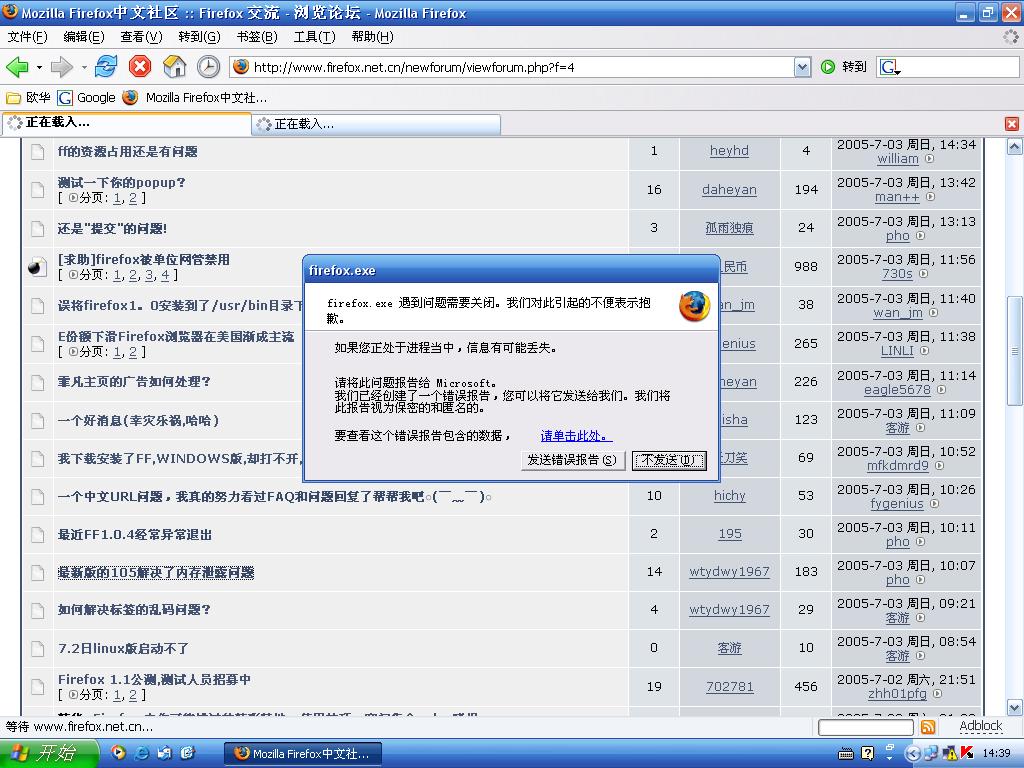Open the 编辑(E) menu

pyautogui.click(x=84, y=37)
